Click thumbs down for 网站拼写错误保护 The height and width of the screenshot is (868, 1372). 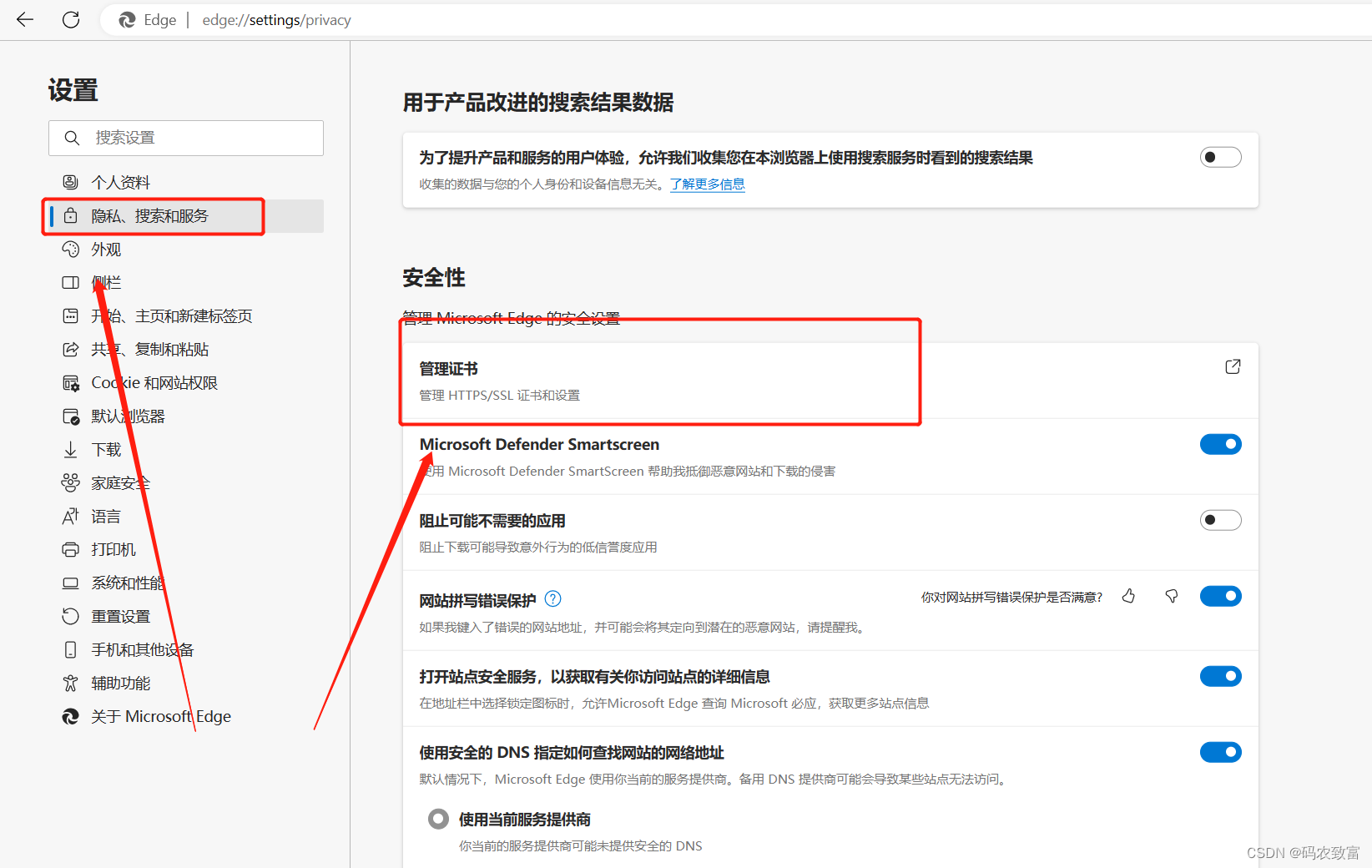[1172, 596]
